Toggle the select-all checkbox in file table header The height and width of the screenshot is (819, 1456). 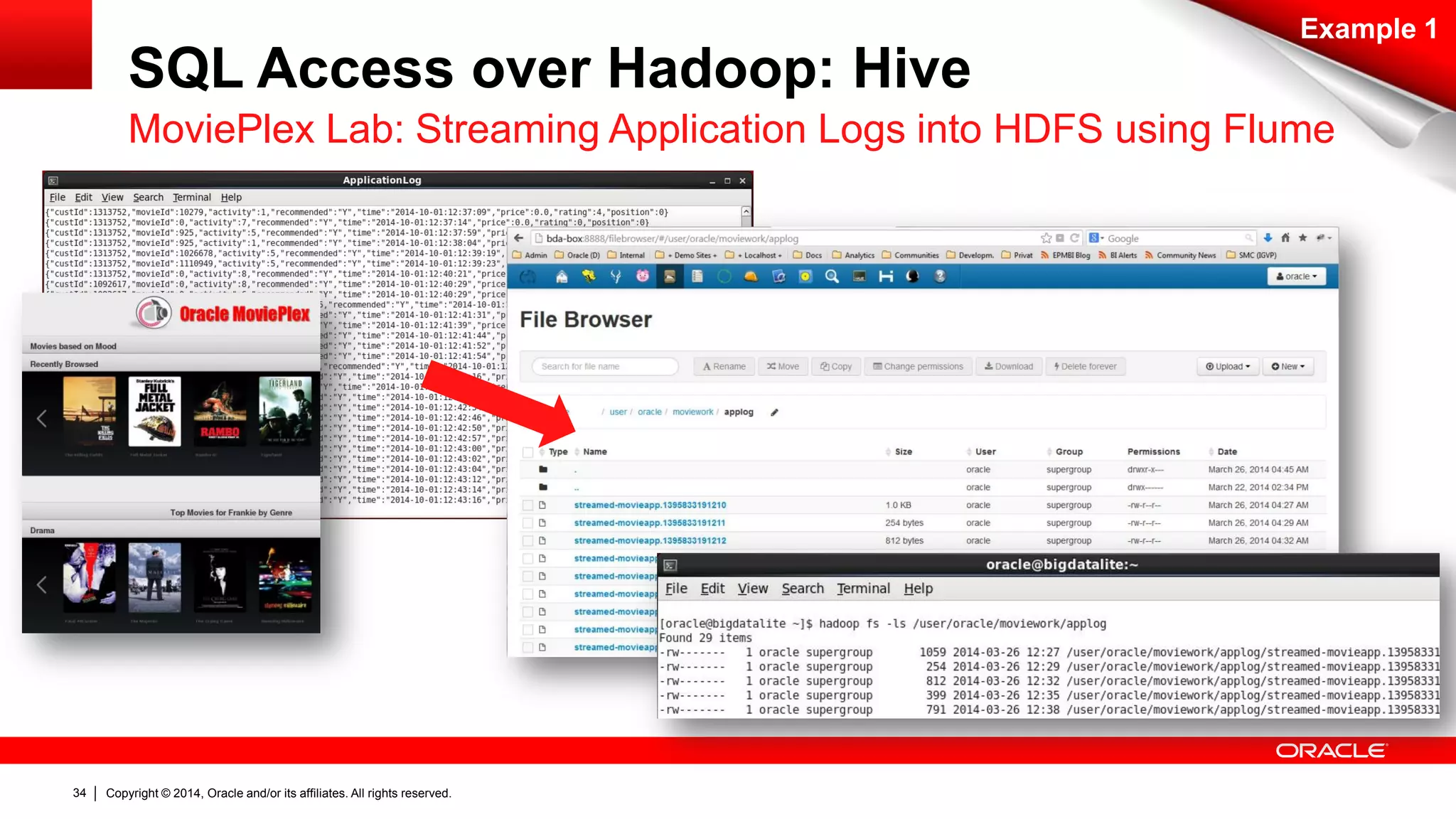(528, 452)
